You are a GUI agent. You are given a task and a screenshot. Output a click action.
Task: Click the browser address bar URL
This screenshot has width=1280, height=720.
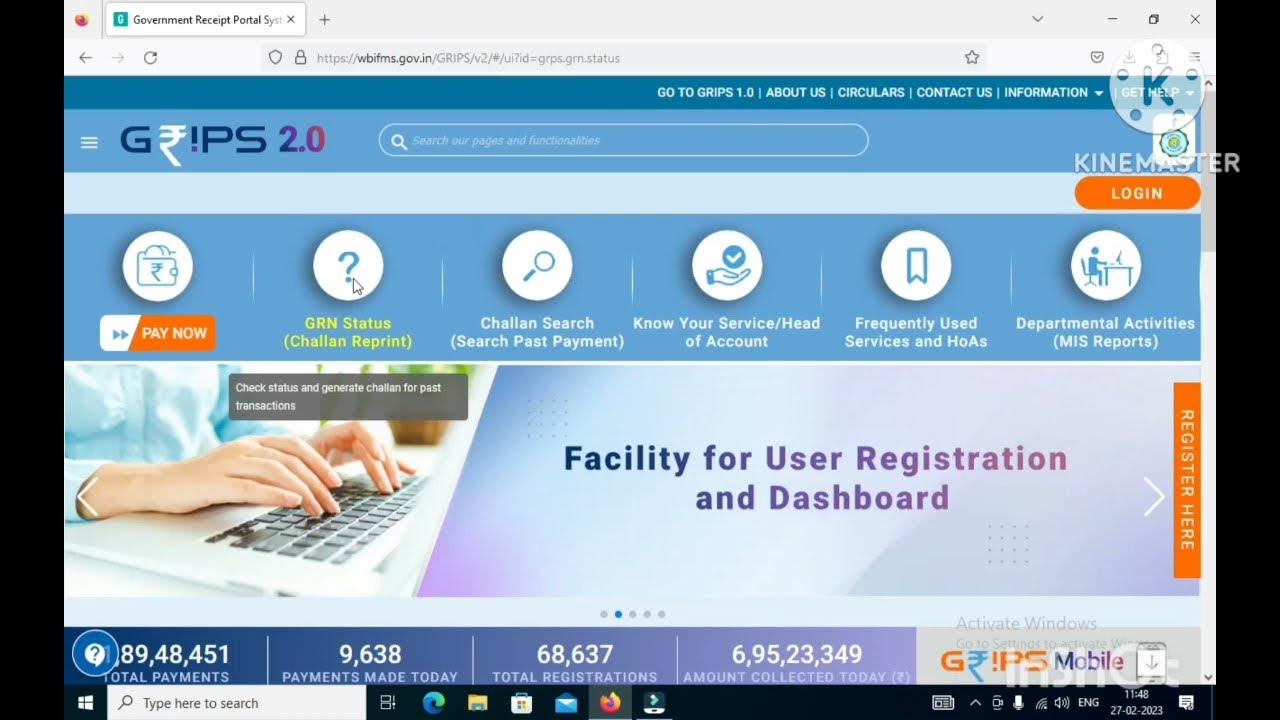coord(468,58)
